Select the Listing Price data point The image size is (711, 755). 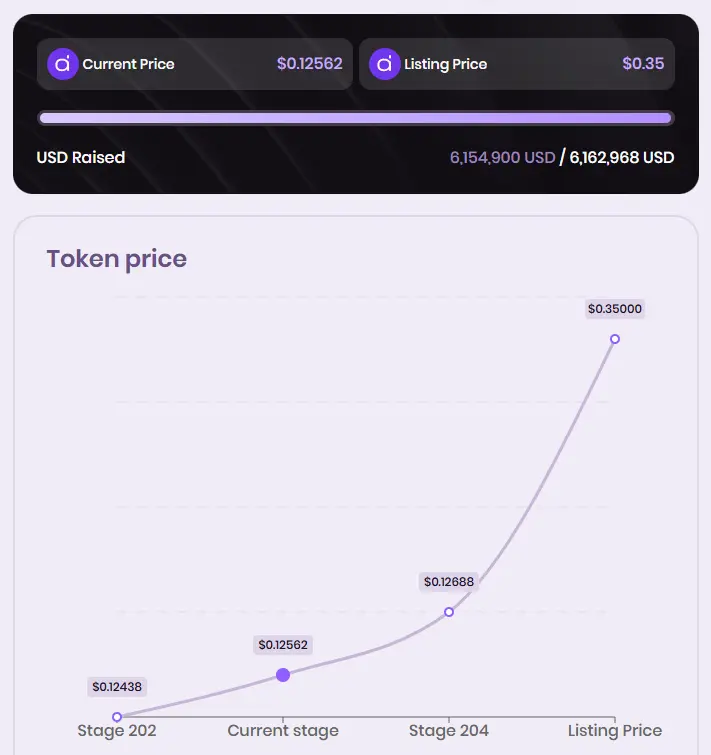pos(615,339)
